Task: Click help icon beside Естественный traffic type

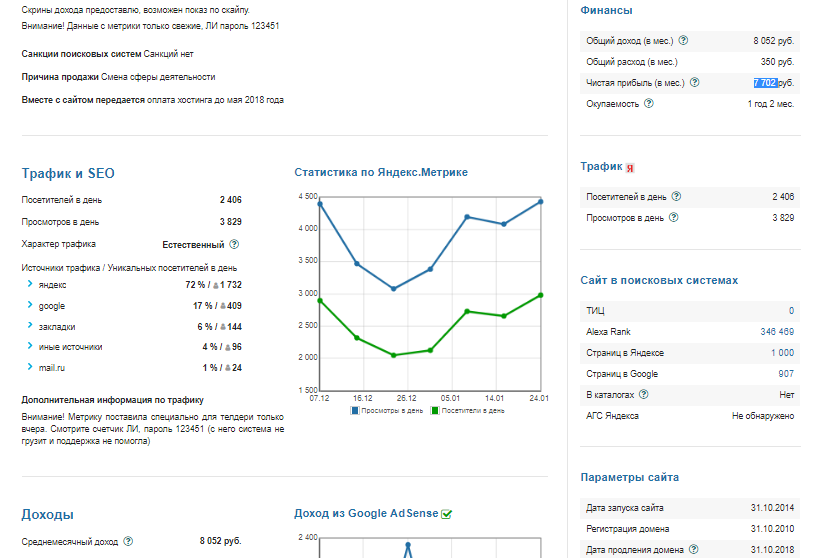Action: 234,244
